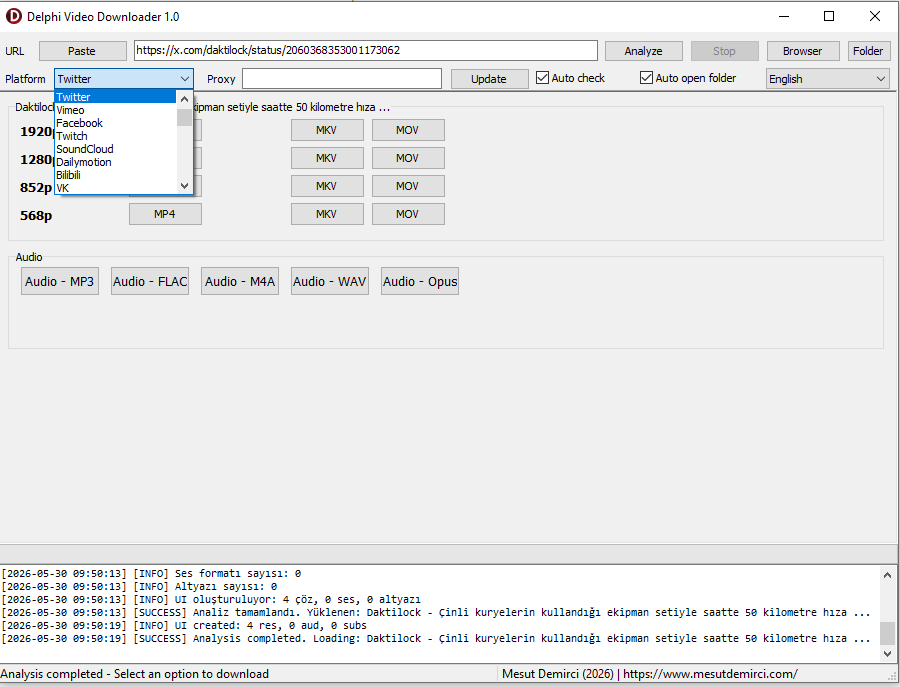Click the Analyze button
900x687 pixels.
click(x=643, y=51)
